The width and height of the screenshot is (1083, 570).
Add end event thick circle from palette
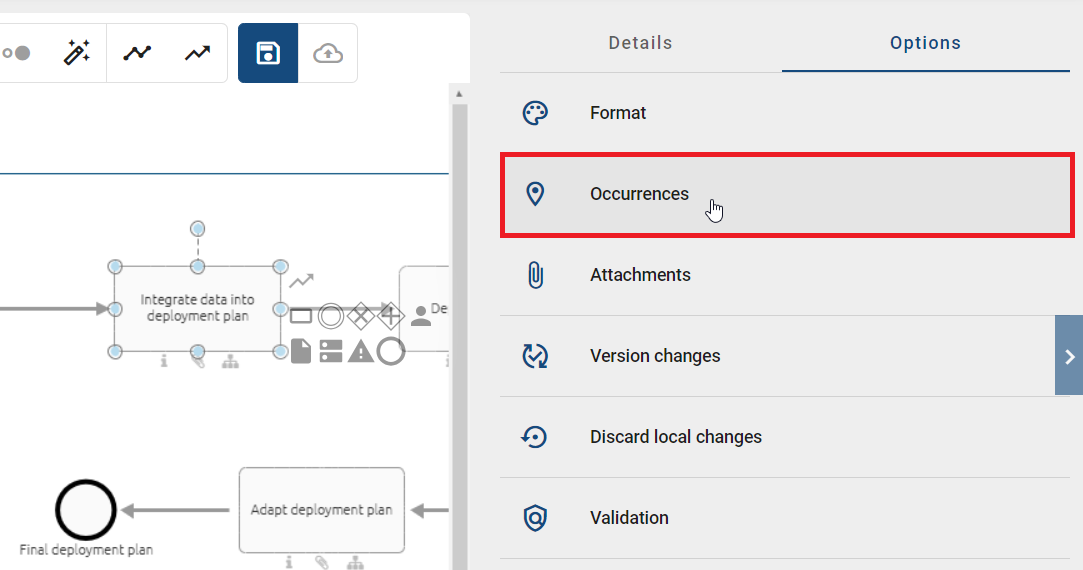point(391,351)
